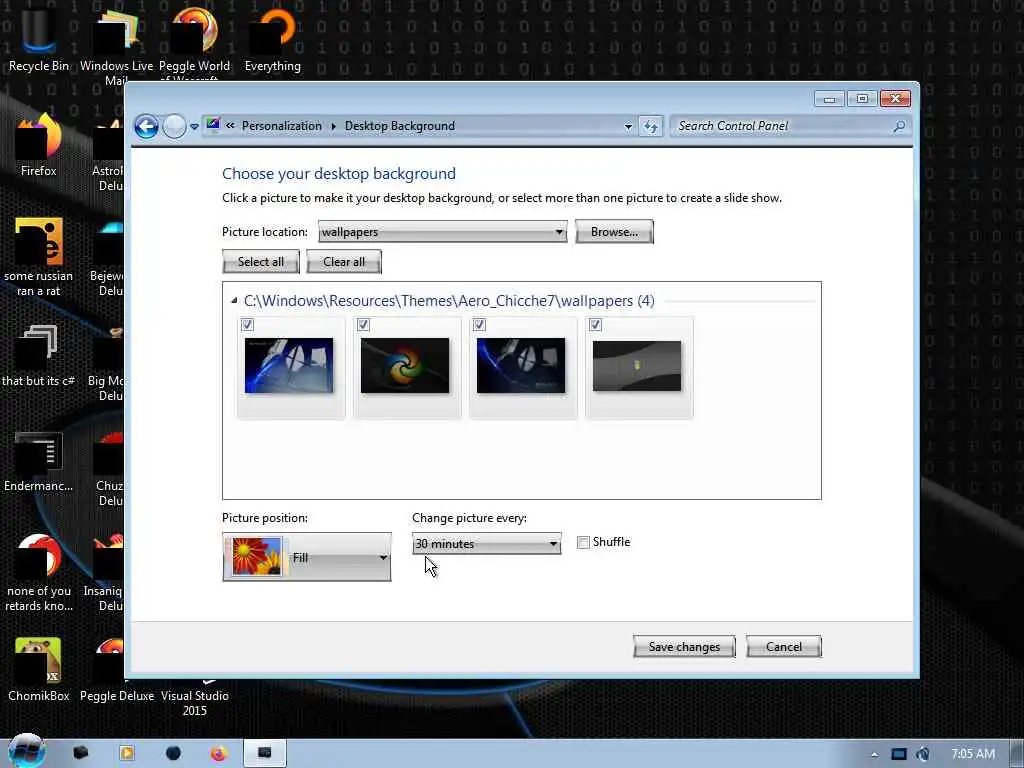Screen dimensions: 1024x768
Task: Click the first black taskbar icon
Action: (80, 753)
